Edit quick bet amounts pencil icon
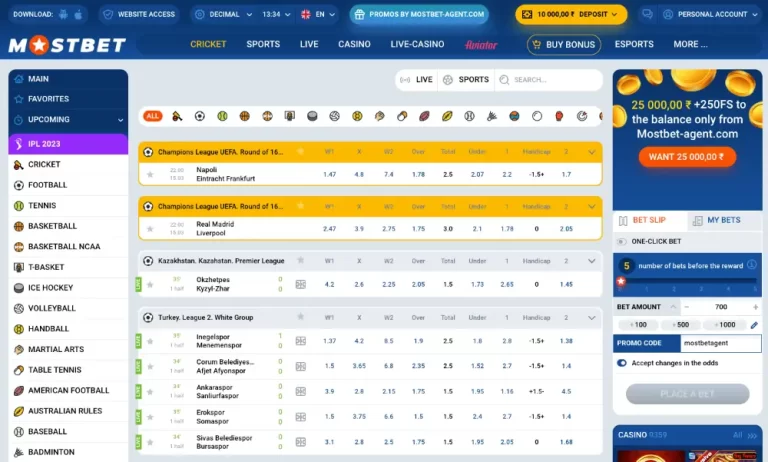 pyautogui.click(x=754, y=325)
